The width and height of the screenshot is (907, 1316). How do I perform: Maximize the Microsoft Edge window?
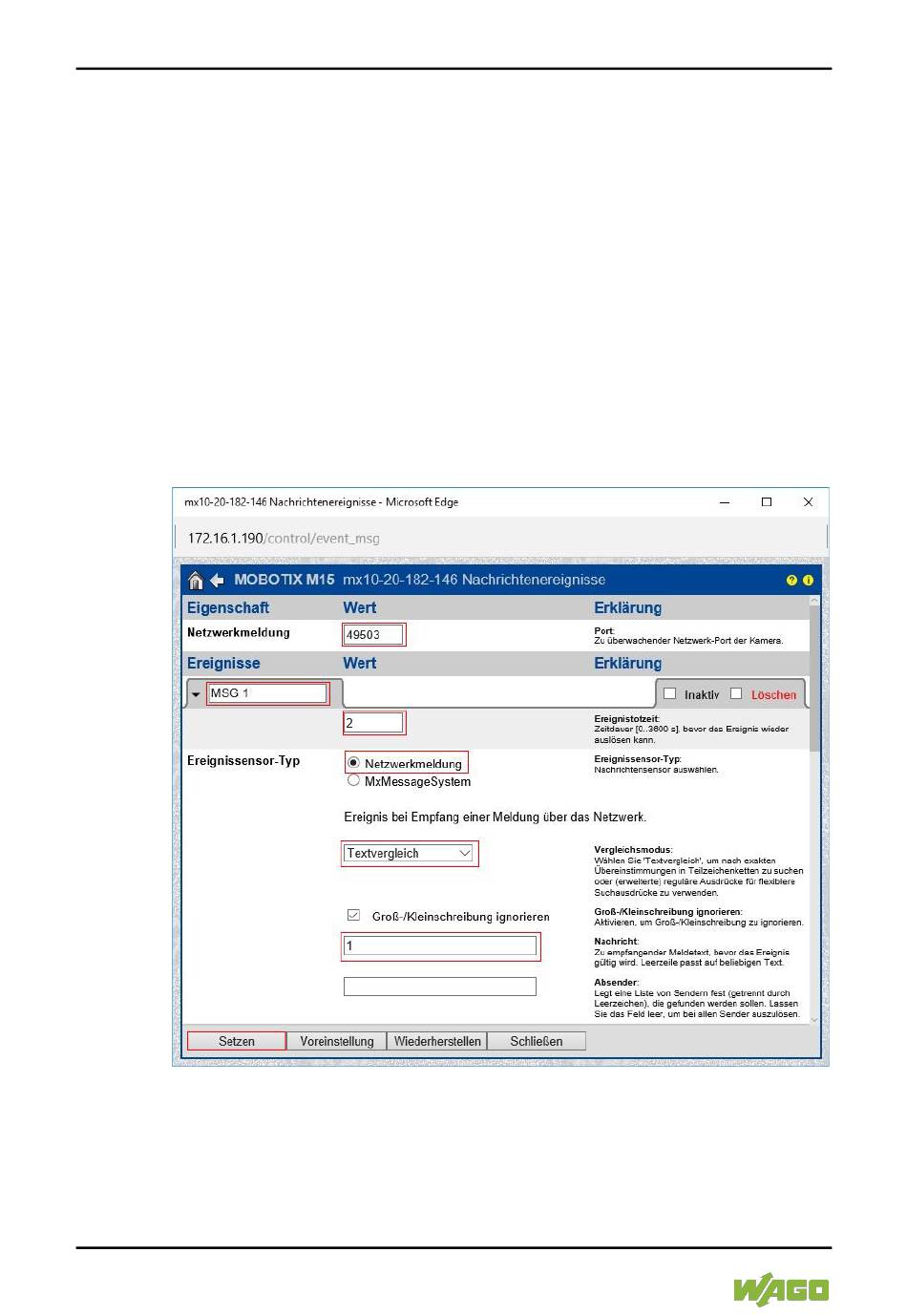click(x=767, y=502)
